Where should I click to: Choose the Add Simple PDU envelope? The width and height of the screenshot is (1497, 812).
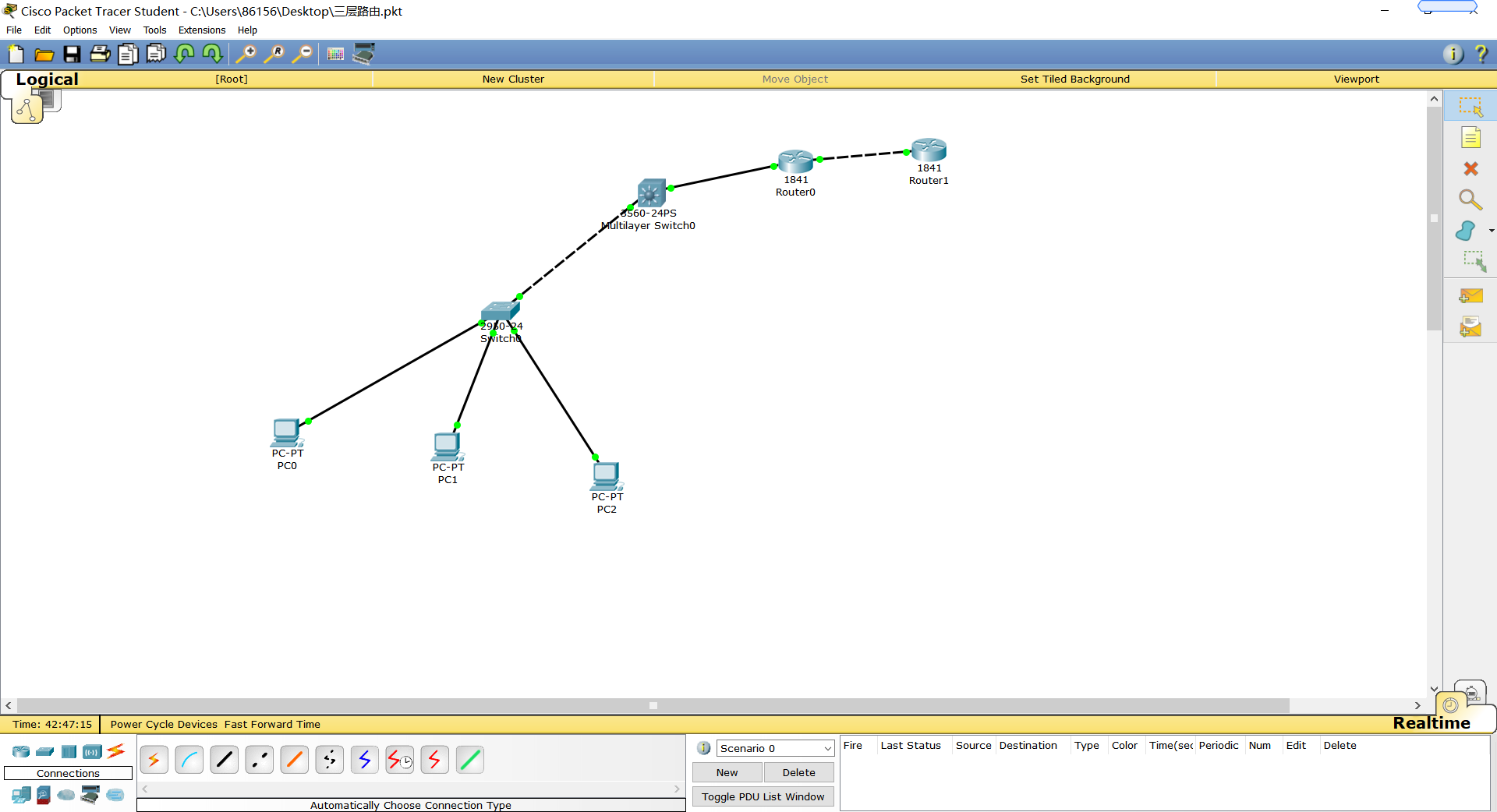click(1470, 296)
